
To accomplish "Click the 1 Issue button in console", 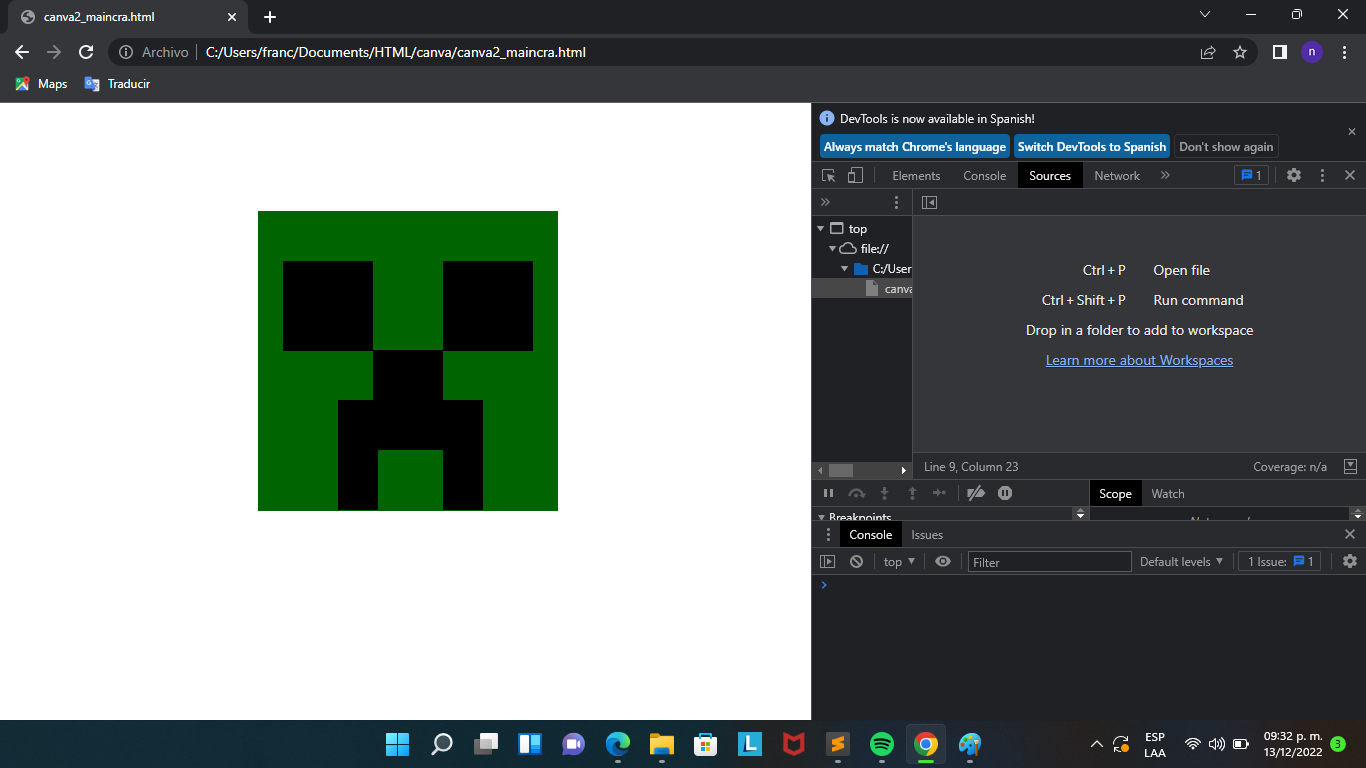I will (x=1281, y=562).
